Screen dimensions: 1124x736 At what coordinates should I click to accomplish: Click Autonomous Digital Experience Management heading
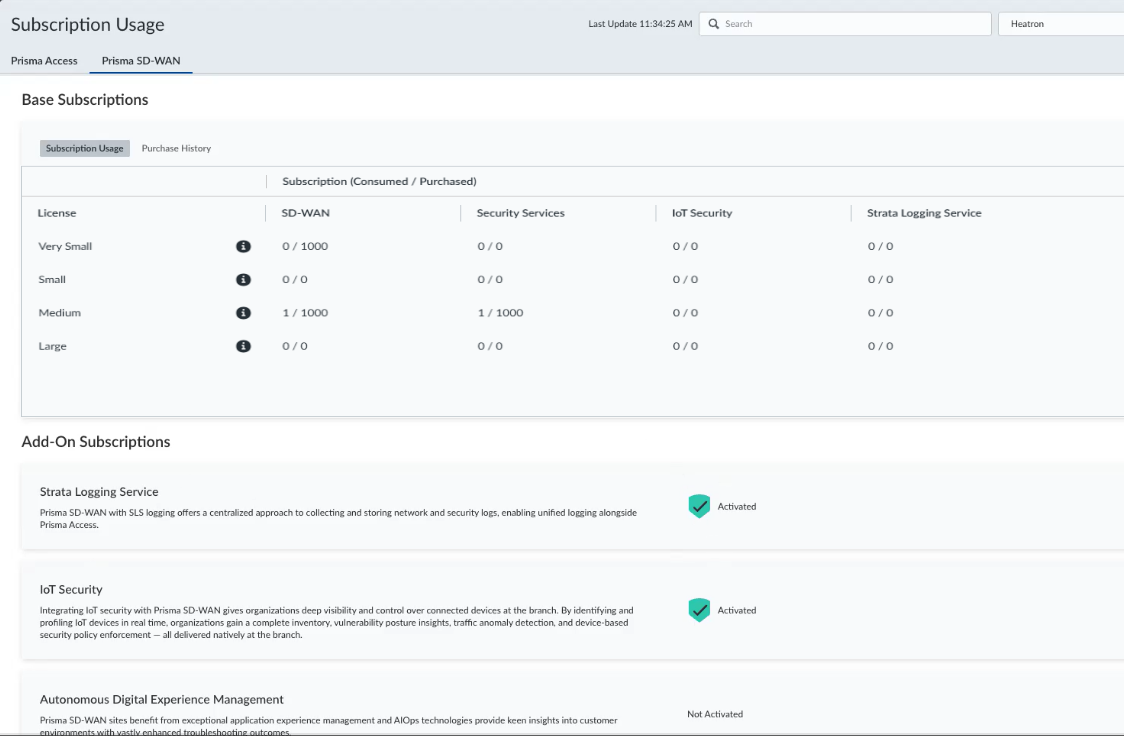click(x=162, y=700)
